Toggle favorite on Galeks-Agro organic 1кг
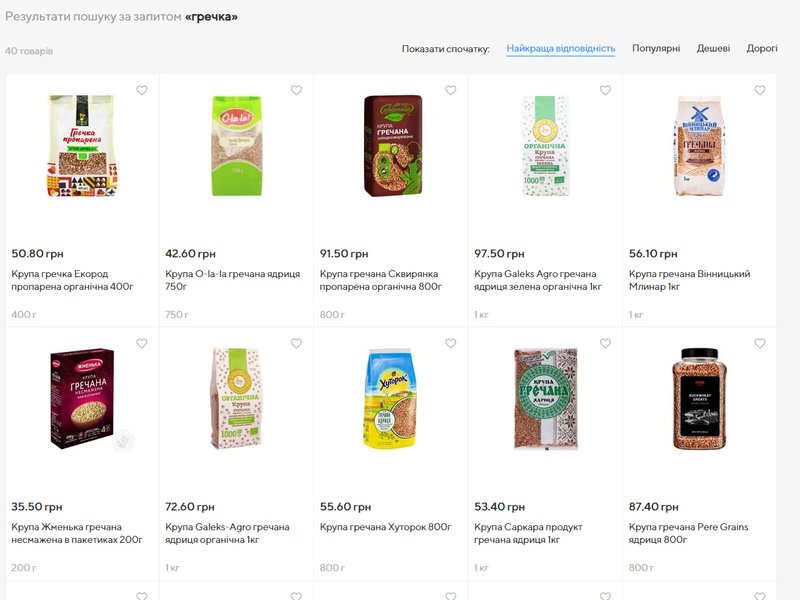The height and width of the screenshot is (600, 800). point(296,344)
